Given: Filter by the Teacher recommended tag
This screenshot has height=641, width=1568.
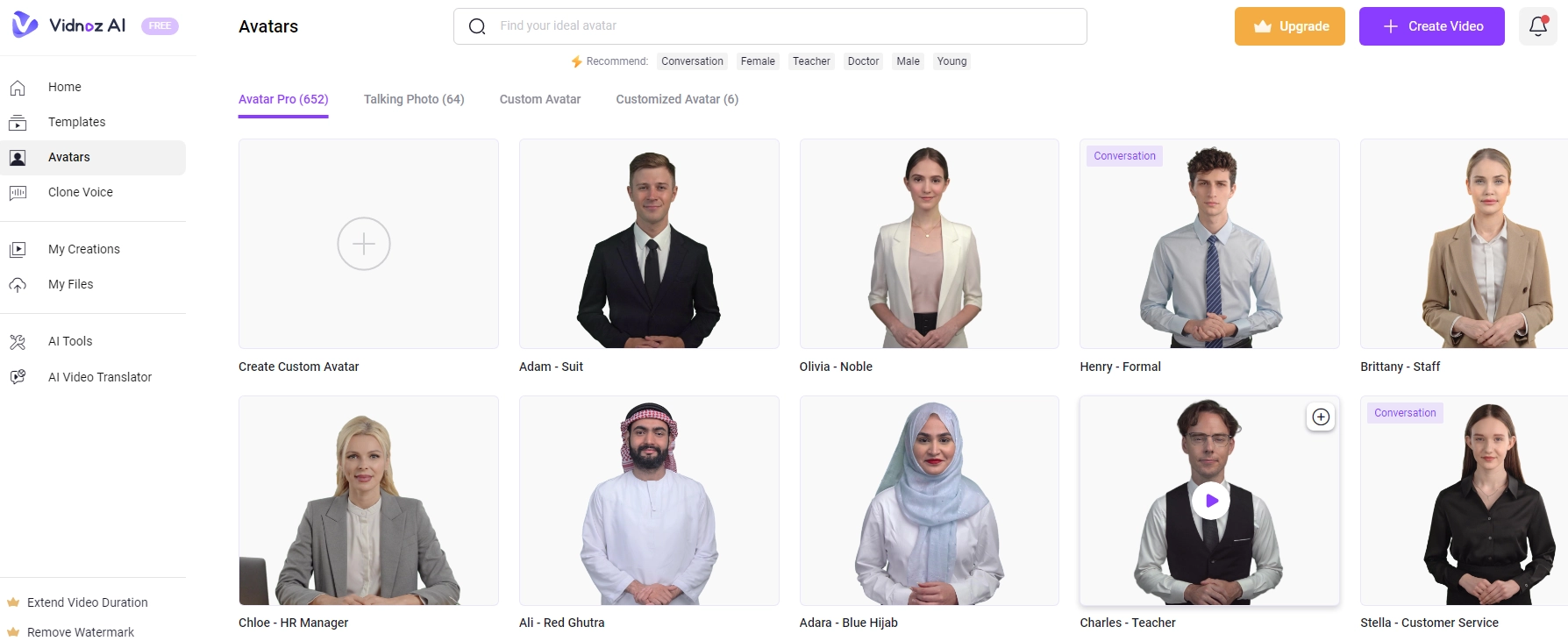Looking at the screenshot, I should (811, 61).
